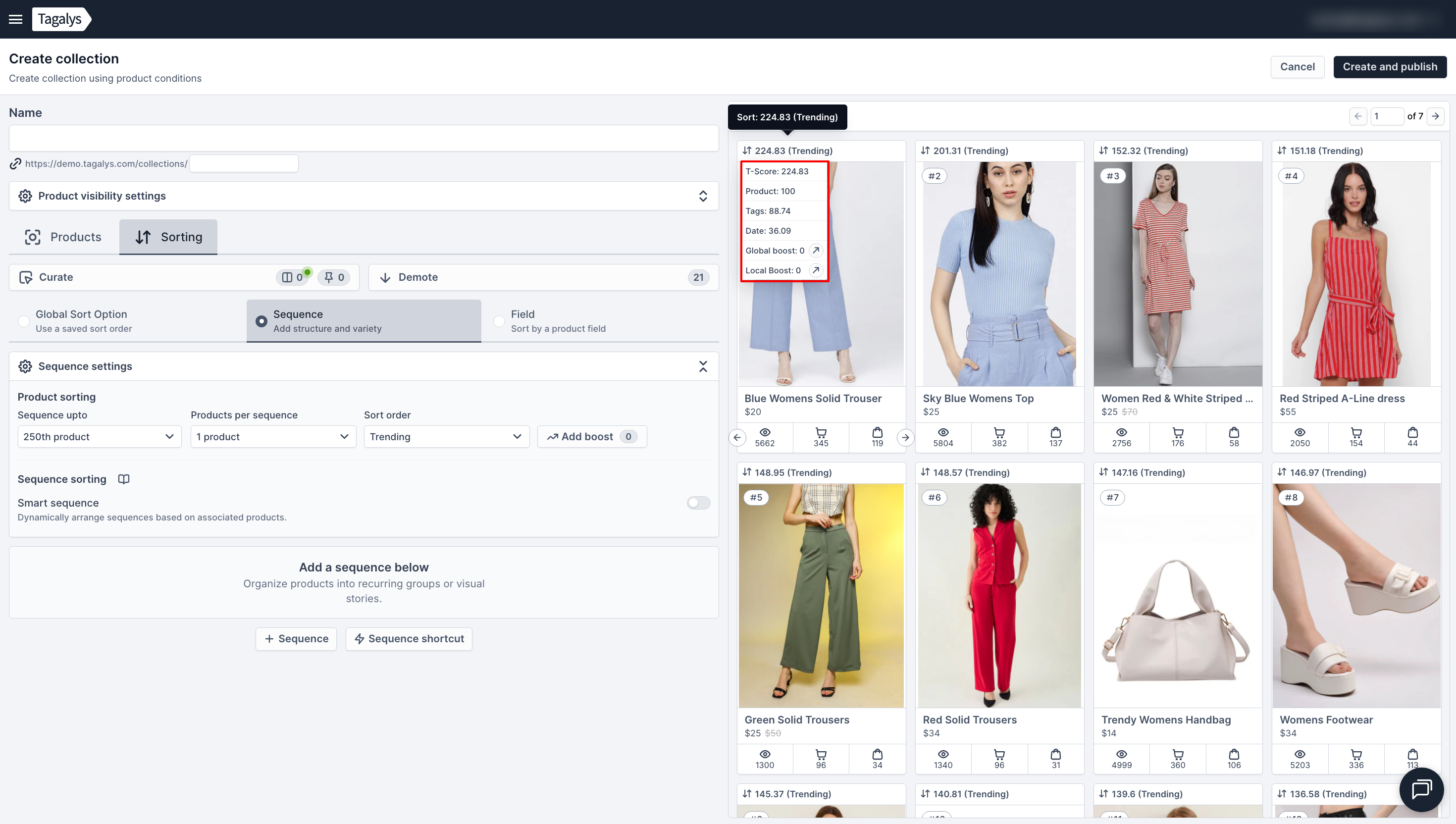Image resolution: width=1456 pixels, height=824 pixels.
Task: Click the Local Boost arrow icon
Action: click(816, 270)
